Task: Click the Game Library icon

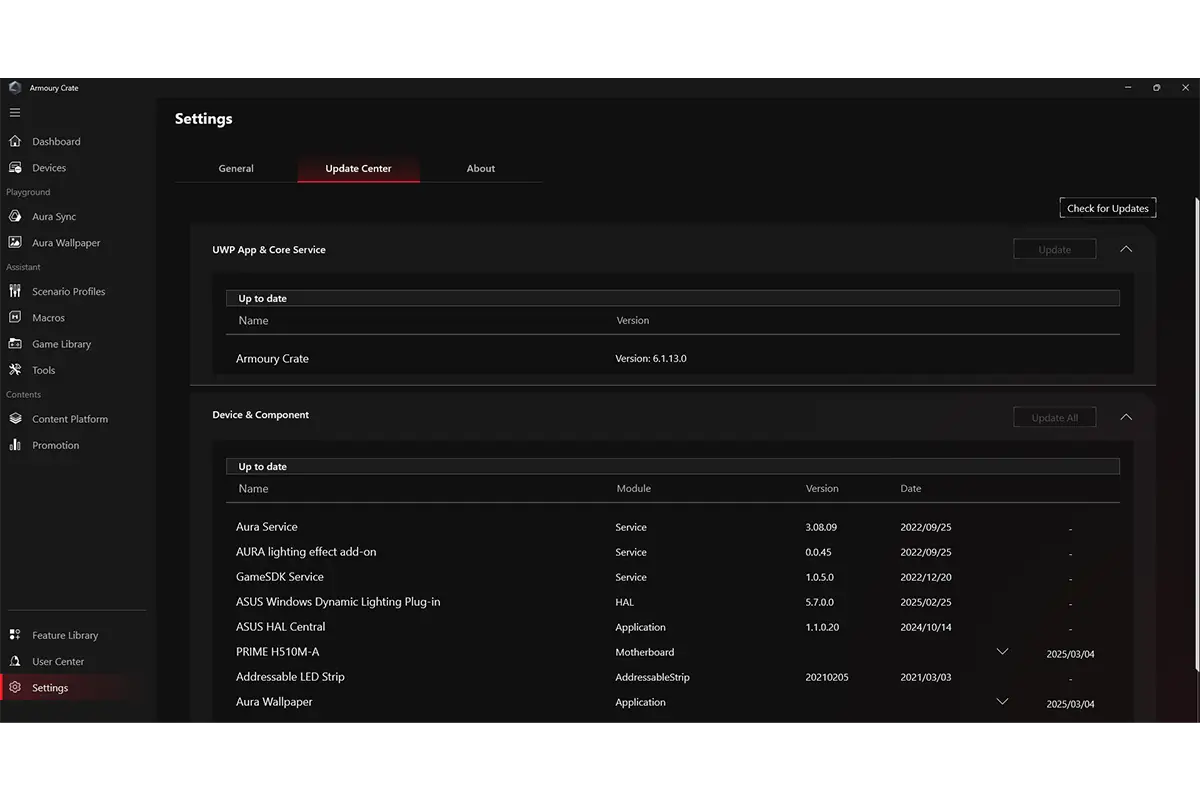Action: [x=15, y=344]
